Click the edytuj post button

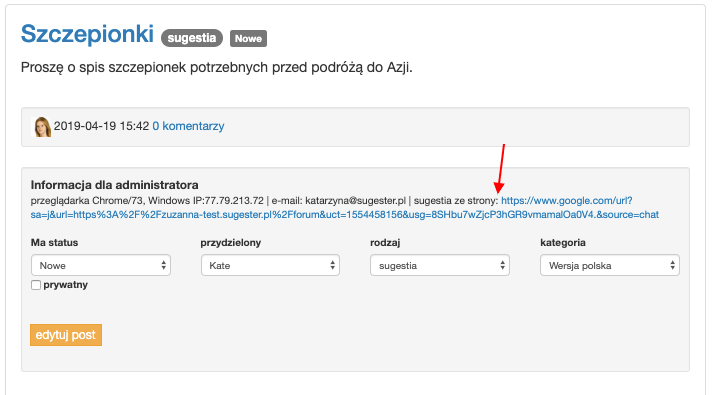tap(66, 335)
